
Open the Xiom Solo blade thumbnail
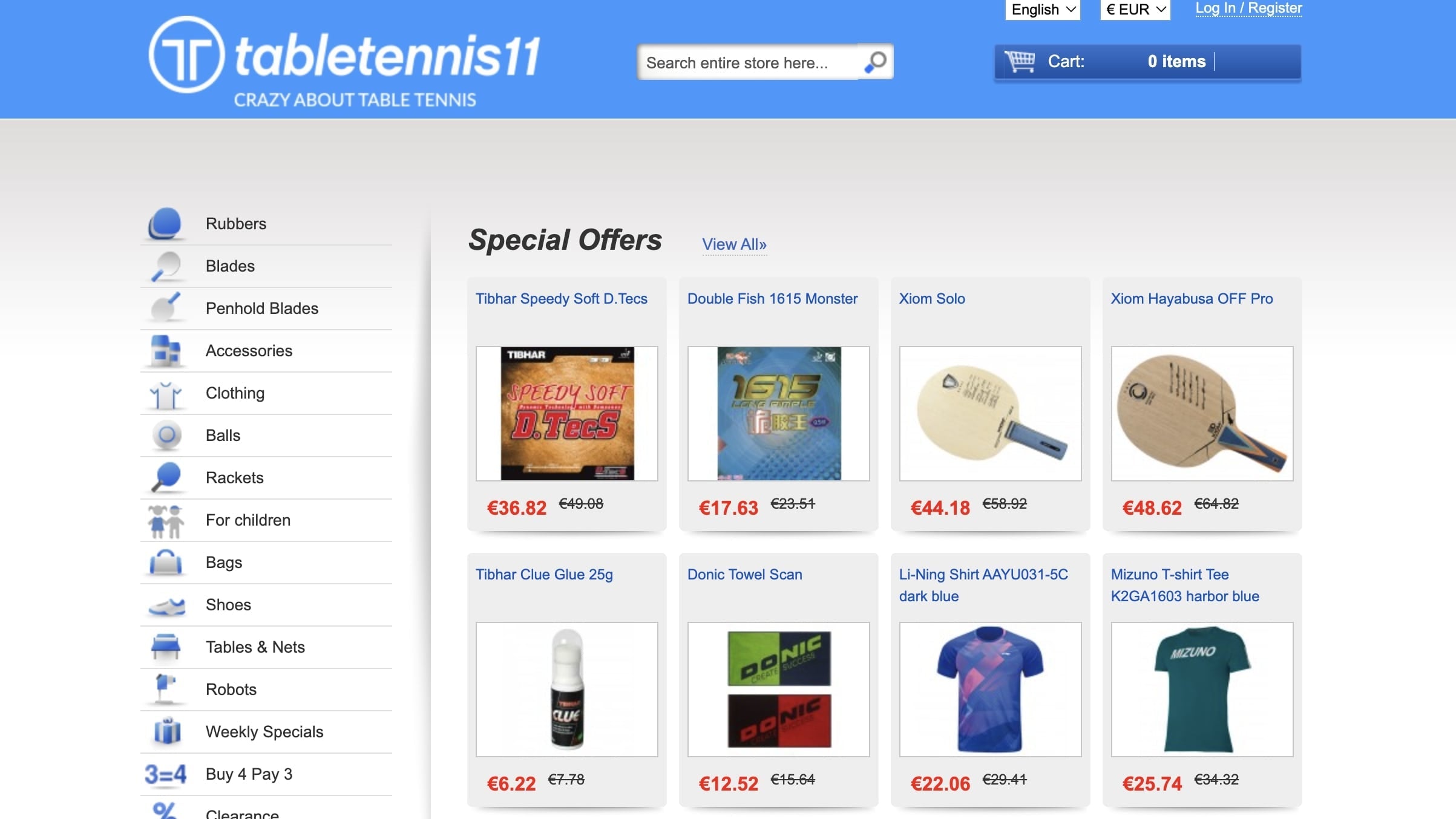(x=990, y=414)
